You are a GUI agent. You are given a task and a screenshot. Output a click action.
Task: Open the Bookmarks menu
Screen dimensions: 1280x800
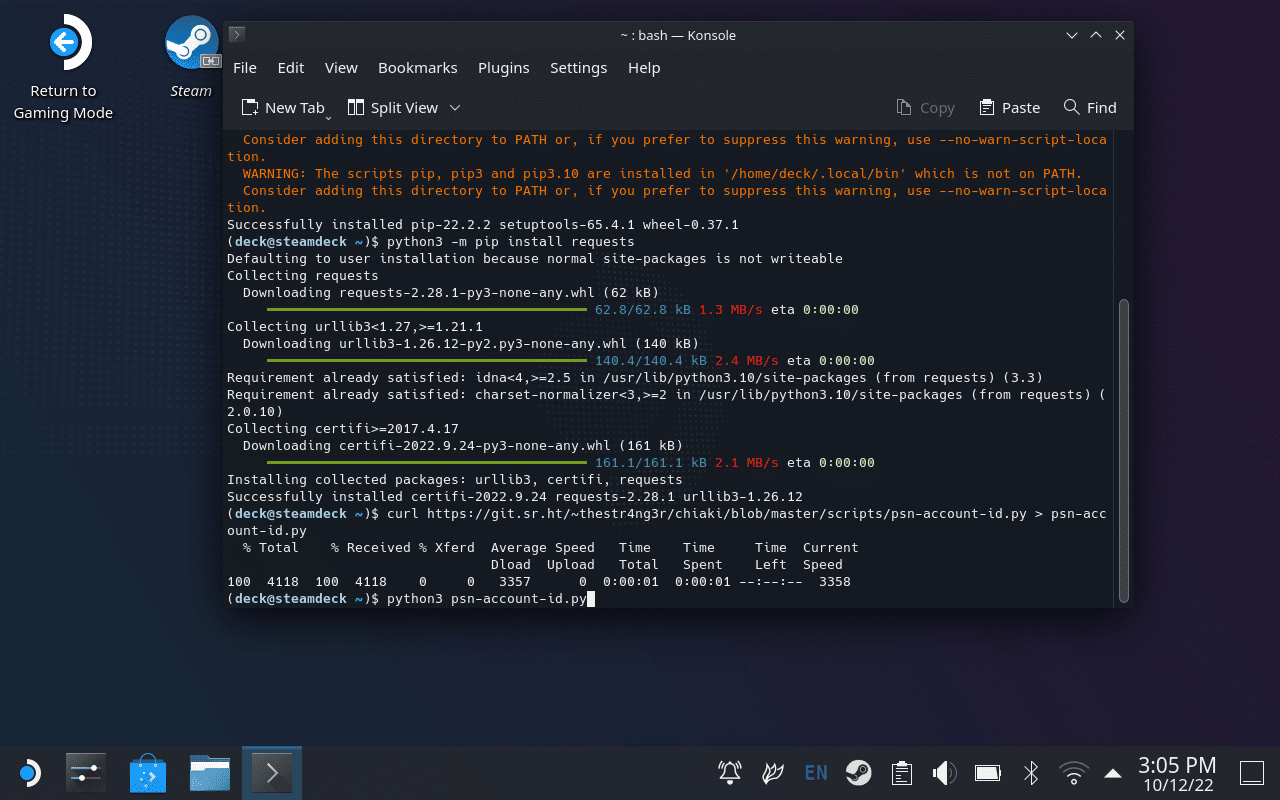(418, 68)
